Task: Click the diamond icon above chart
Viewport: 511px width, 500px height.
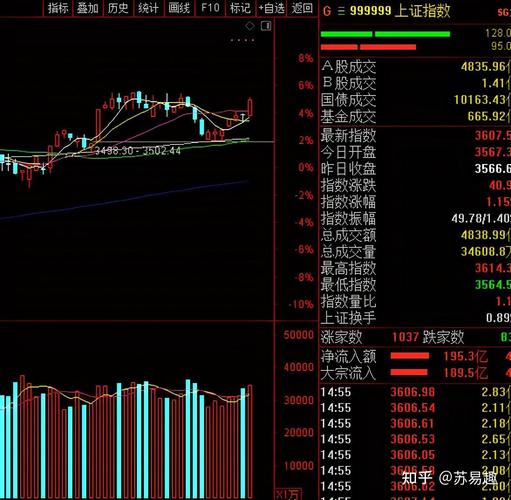Action: [250, 26]
